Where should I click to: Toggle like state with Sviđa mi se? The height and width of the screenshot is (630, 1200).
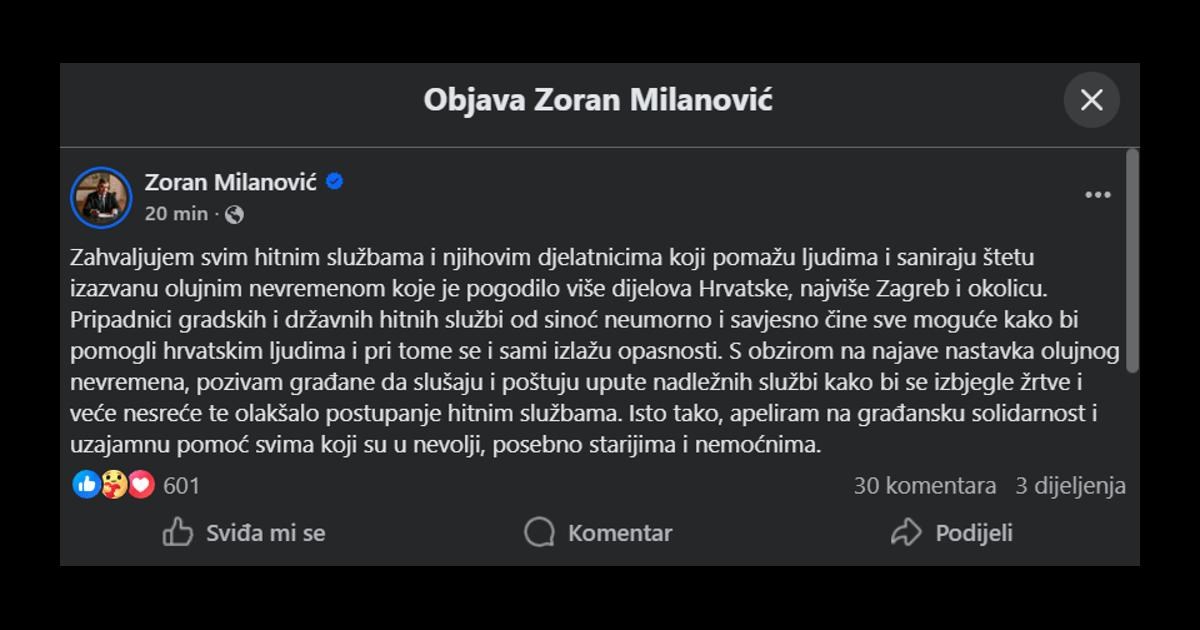tap(265, 533)
